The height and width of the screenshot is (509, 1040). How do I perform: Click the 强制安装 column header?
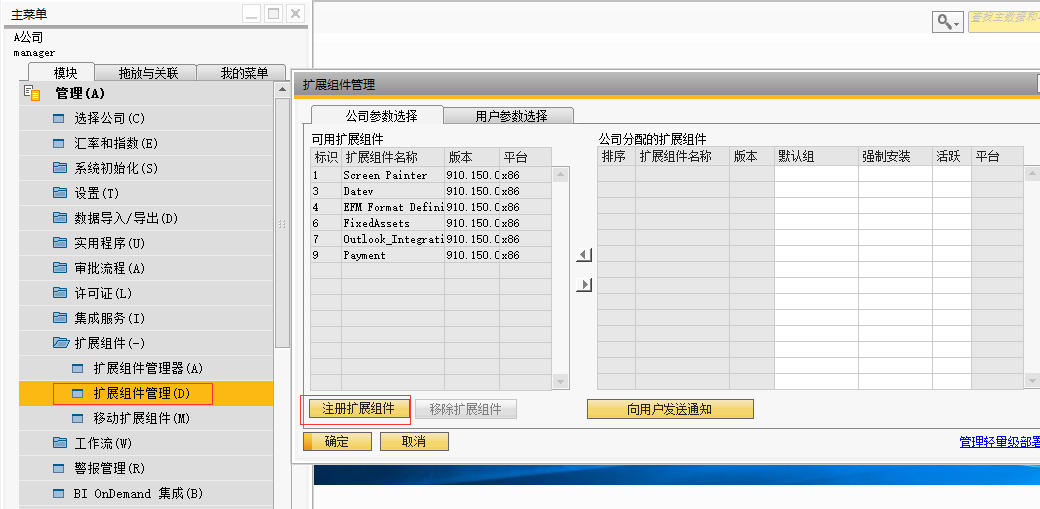pos(895,157)
